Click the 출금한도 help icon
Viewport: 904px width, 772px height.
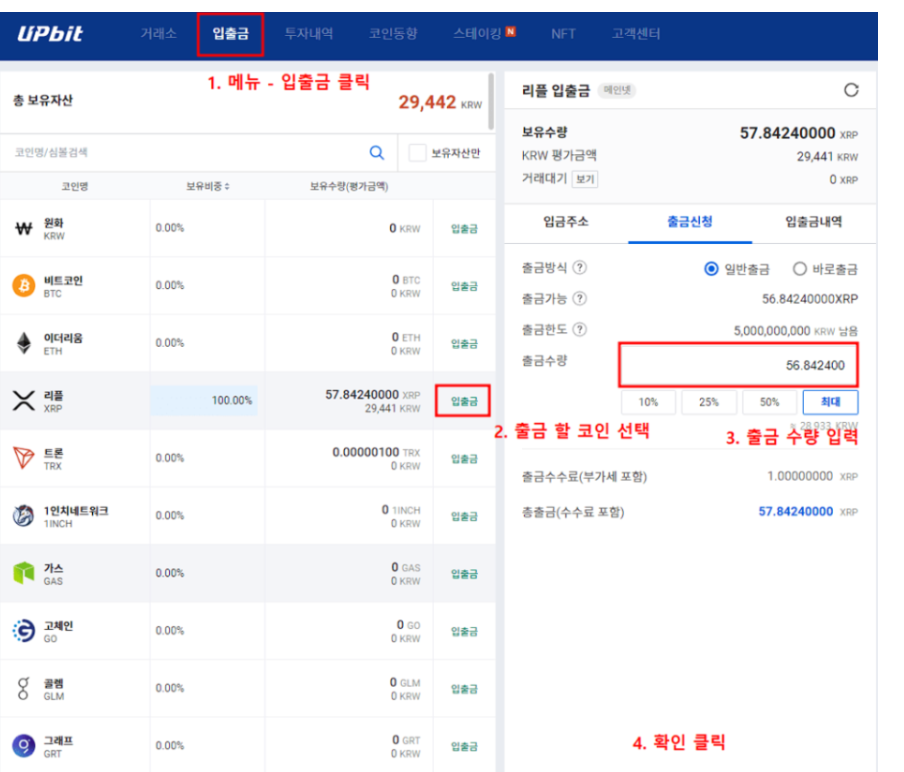[580, 329]
